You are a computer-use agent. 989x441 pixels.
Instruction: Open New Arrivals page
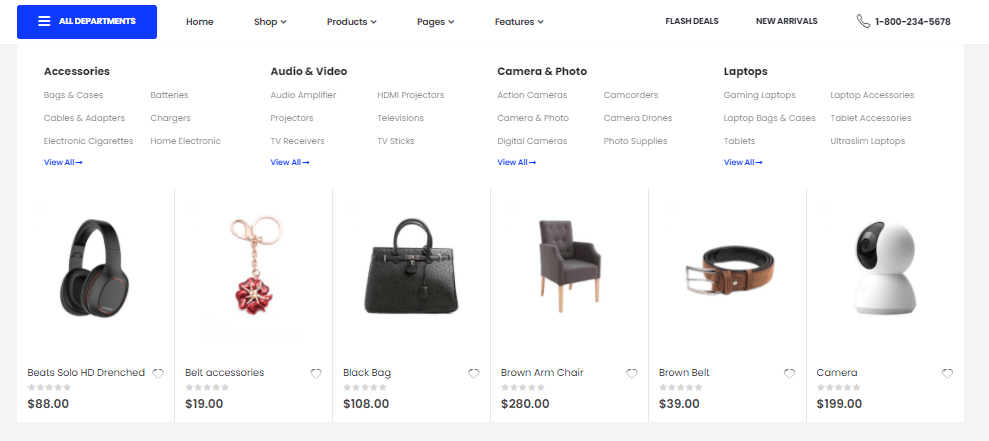coord(786,21)
